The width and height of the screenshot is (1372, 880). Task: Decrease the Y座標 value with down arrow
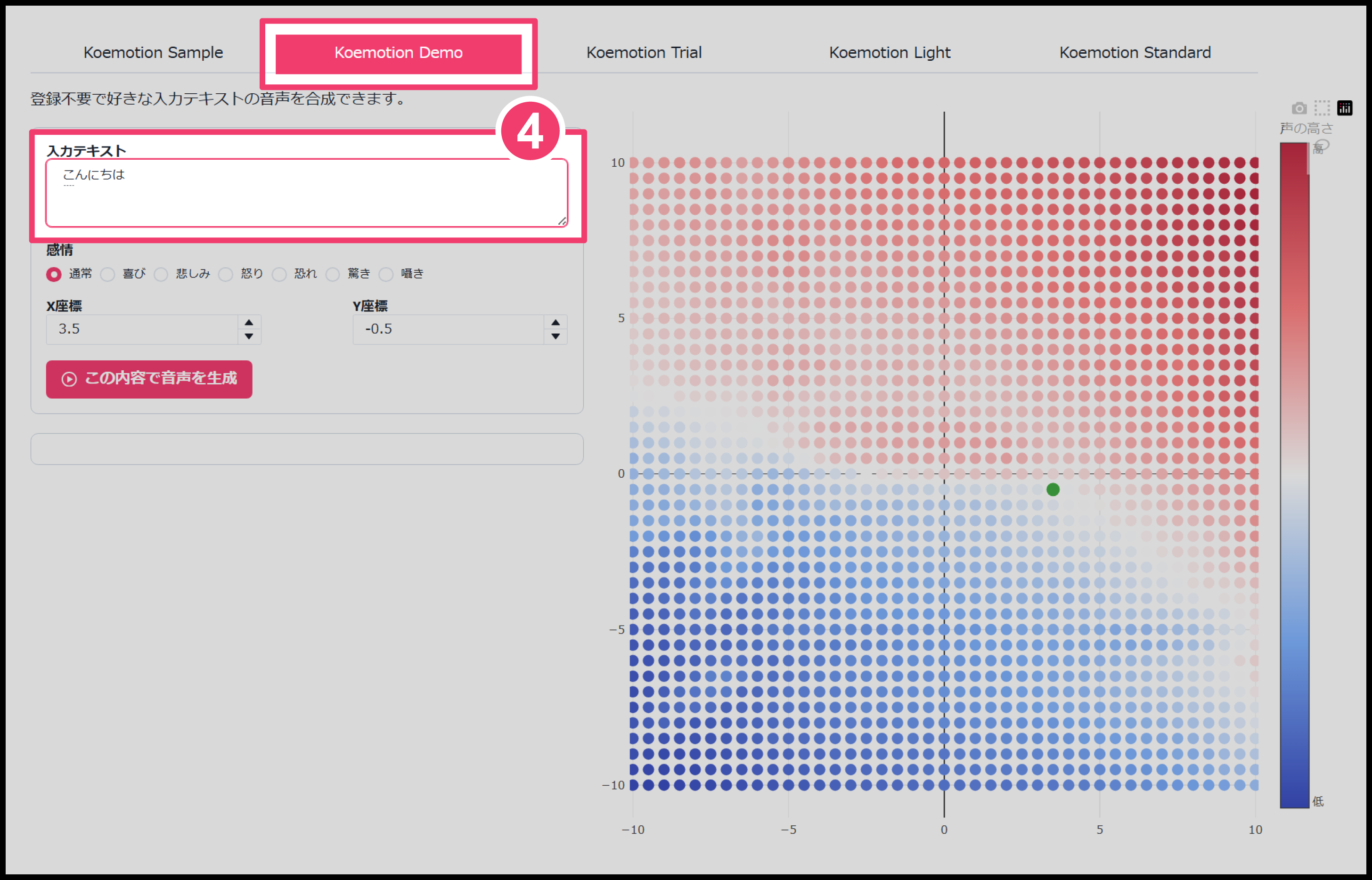click(x=555, y=336)
